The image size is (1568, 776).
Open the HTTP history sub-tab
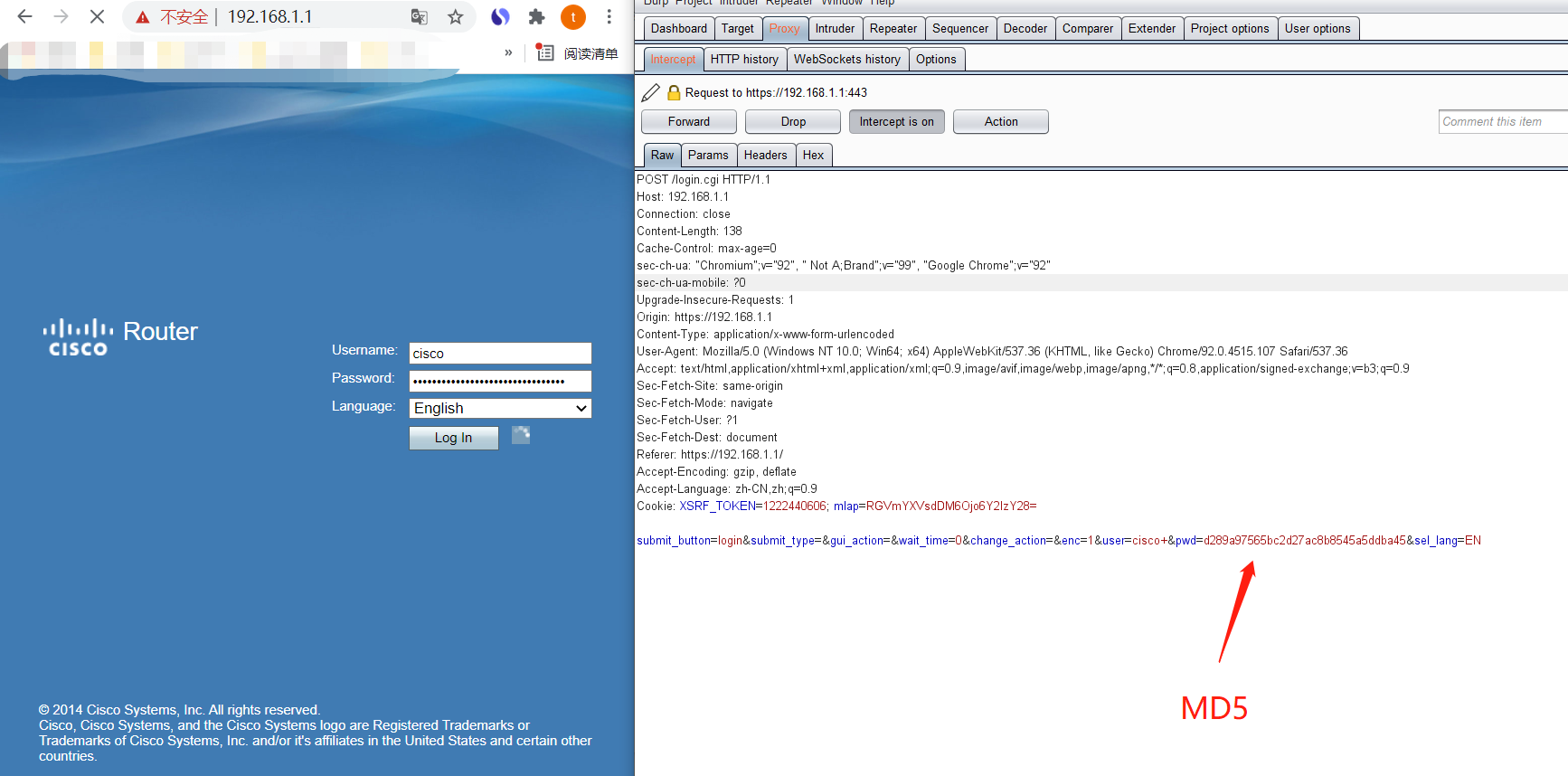(744, 59)
